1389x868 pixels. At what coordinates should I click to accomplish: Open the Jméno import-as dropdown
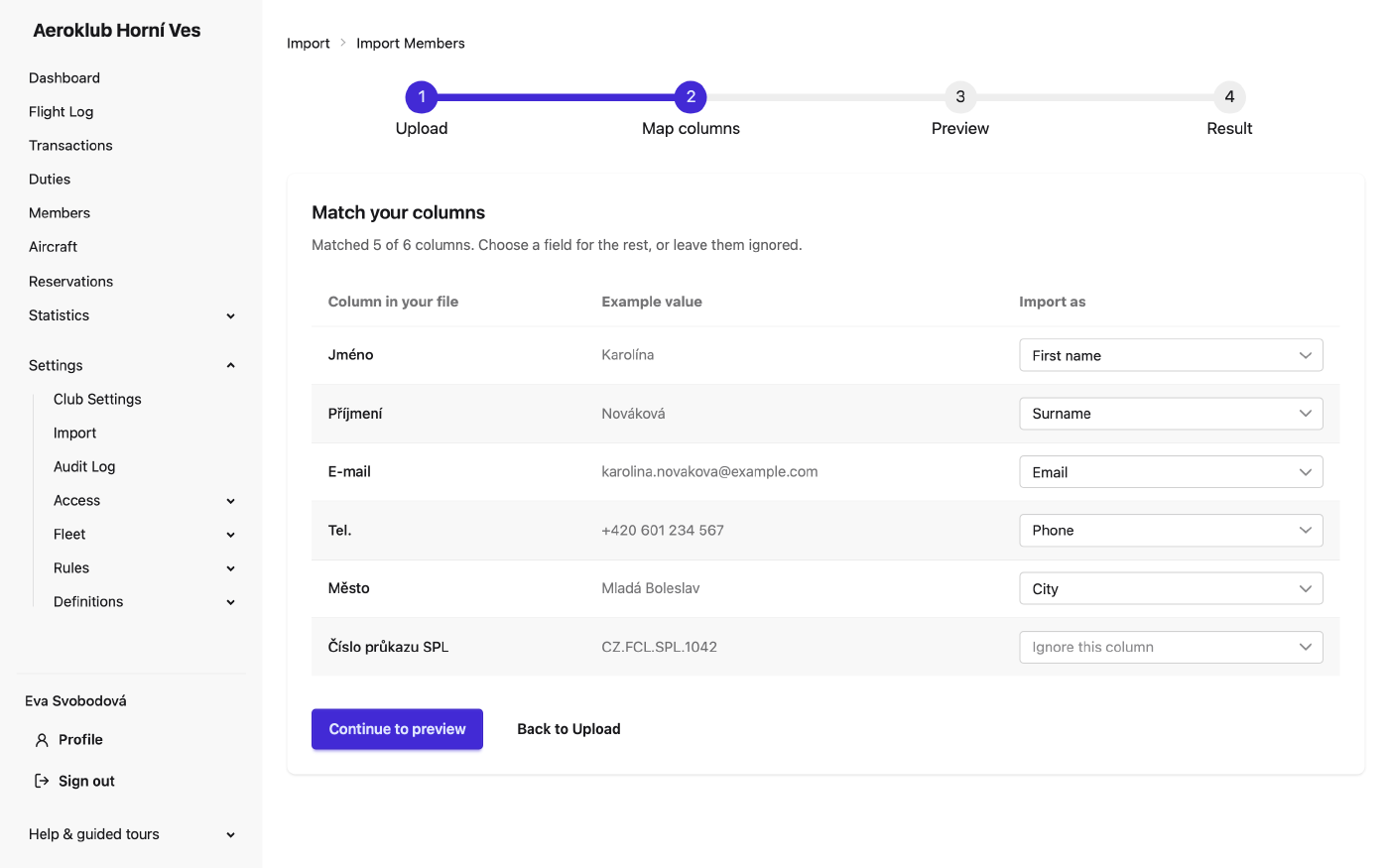[1171, 355]
